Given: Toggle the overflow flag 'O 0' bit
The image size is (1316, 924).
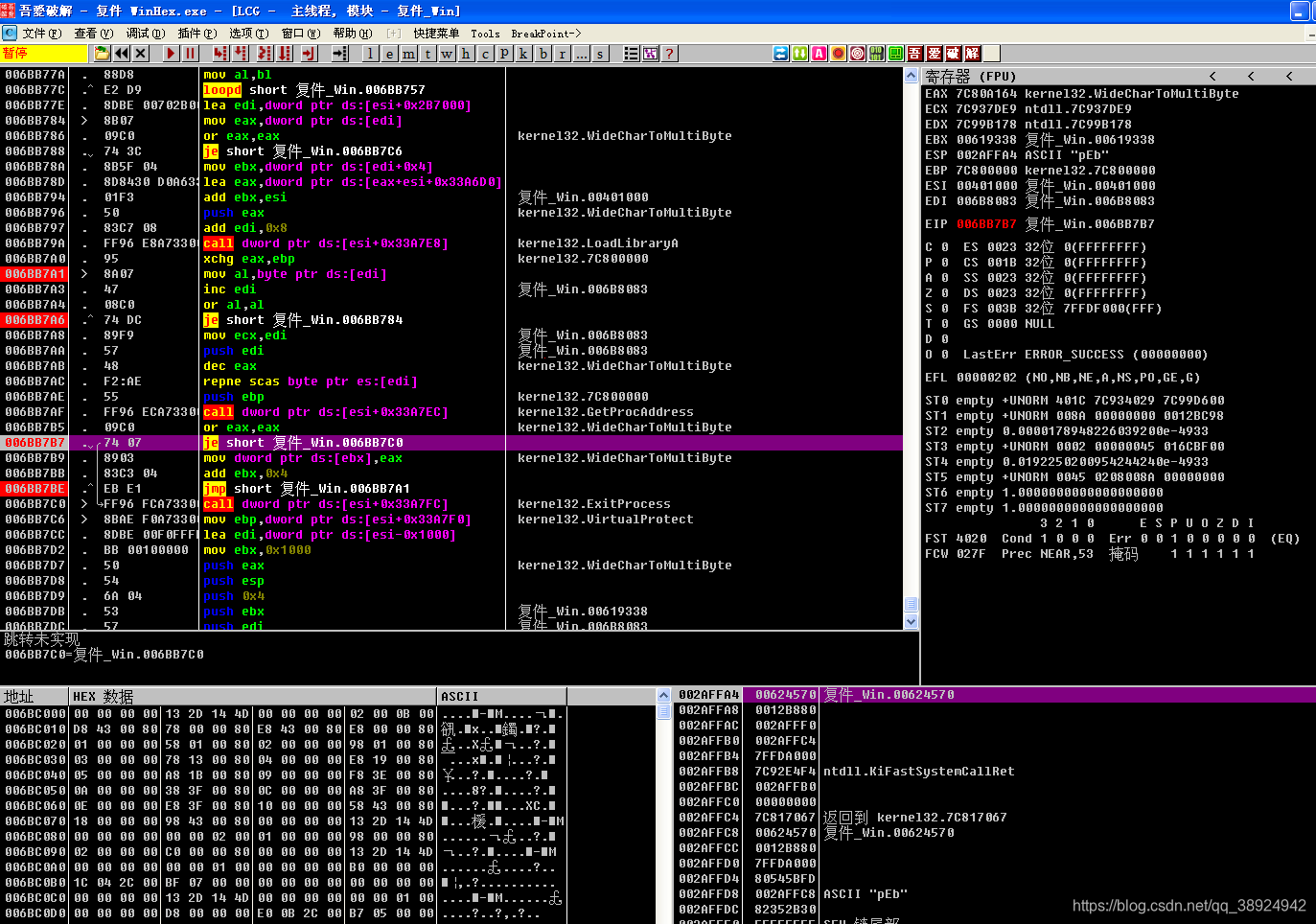Looking at the screenshot, I should pyautogui.click(x=936, y=355).
